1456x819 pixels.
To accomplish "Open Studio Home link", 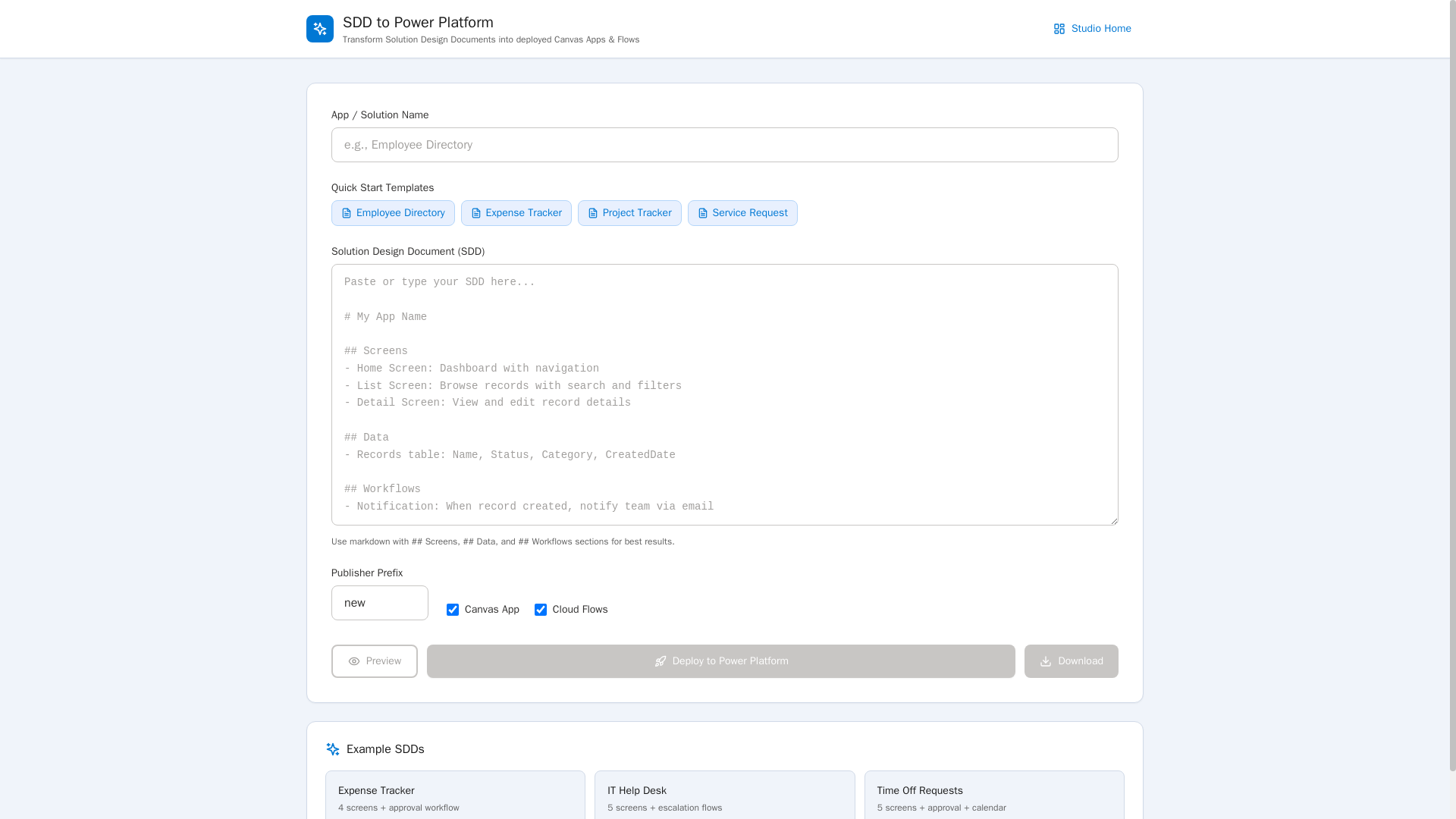I will pos(1092,29).
